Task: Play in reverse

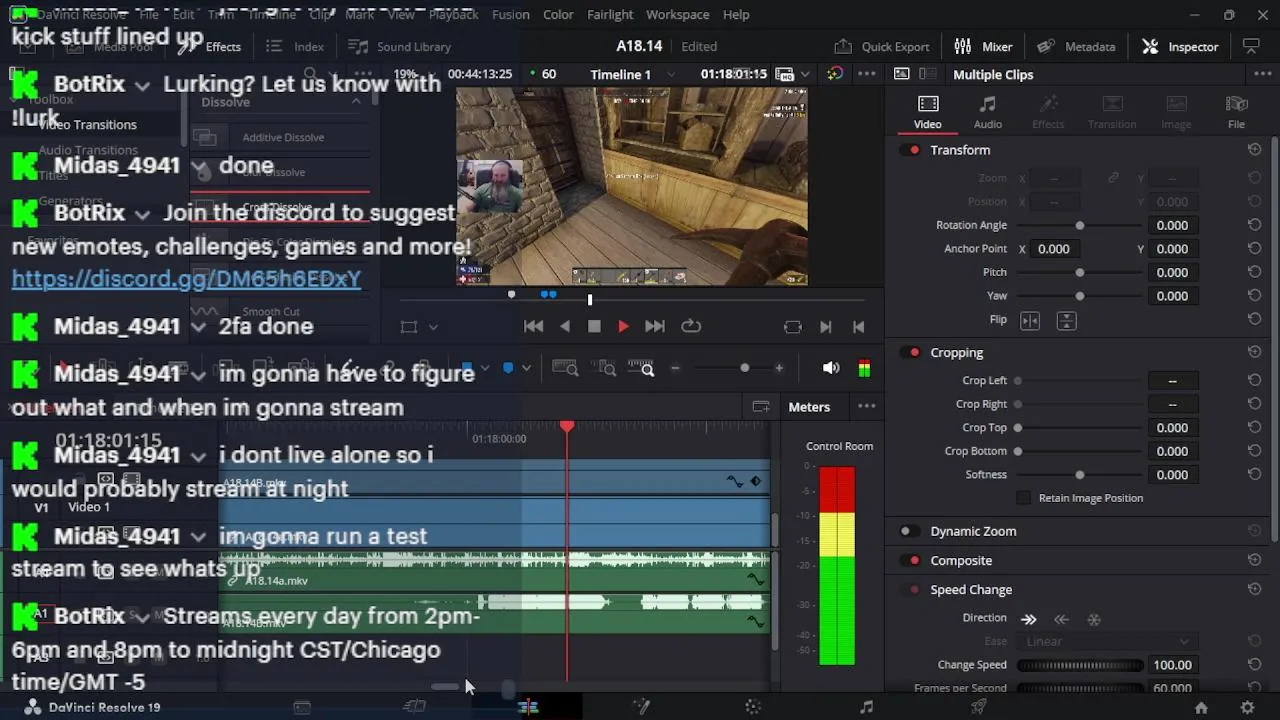Action: point(565,327)
